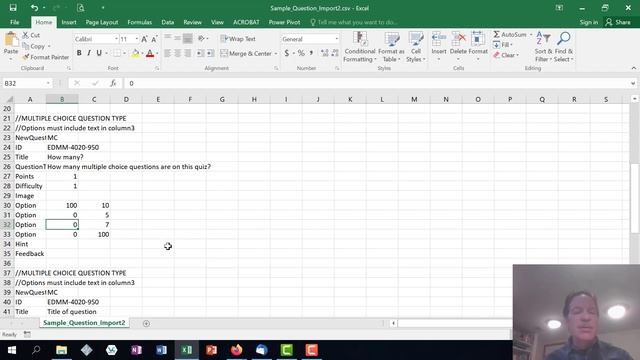Toggle Center horizontal alignment
This screenshot has height=360, width=640.
(178, 53)
